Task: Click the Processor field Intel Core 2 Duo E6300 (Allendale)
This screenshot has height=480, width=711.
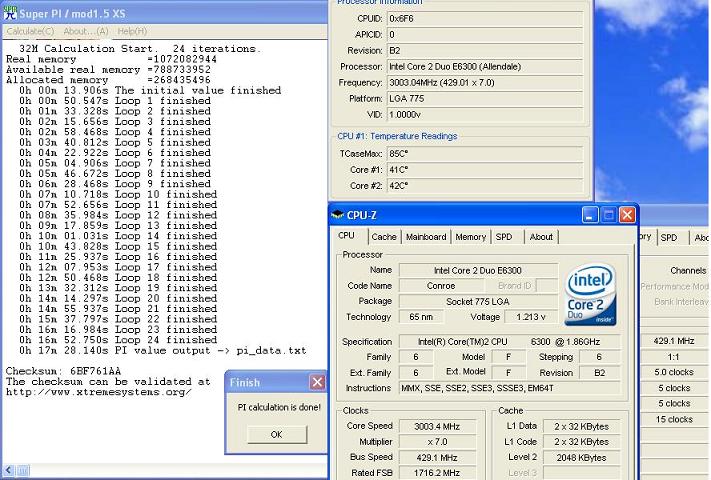Action: (x=485, y=67)
